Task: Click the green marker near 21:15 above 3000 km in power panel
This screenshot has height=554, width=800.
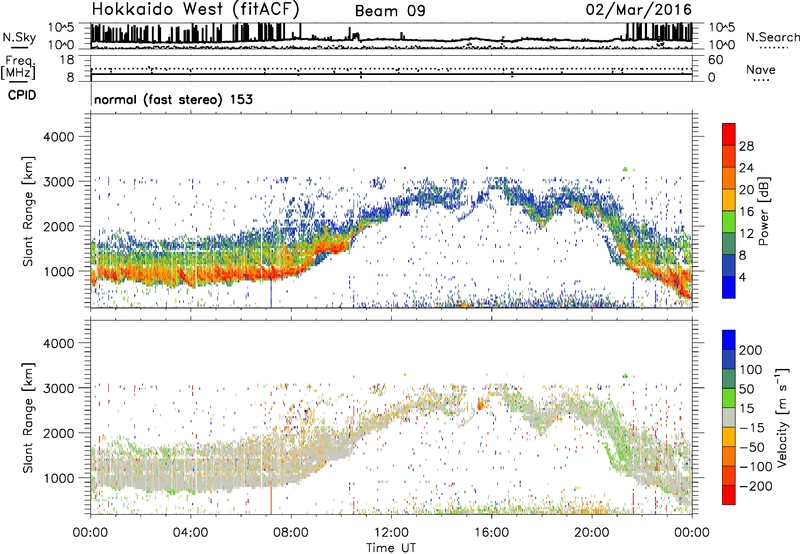Action: [x=625, y=169]
